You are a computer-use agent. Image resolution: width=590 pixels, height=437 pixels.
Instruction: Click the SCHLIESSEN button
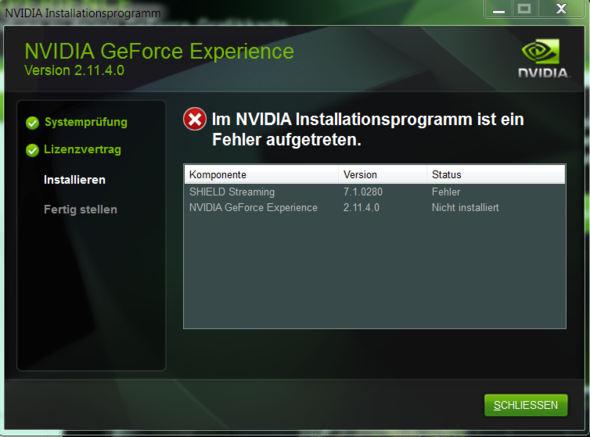click(x=526, y=405)
